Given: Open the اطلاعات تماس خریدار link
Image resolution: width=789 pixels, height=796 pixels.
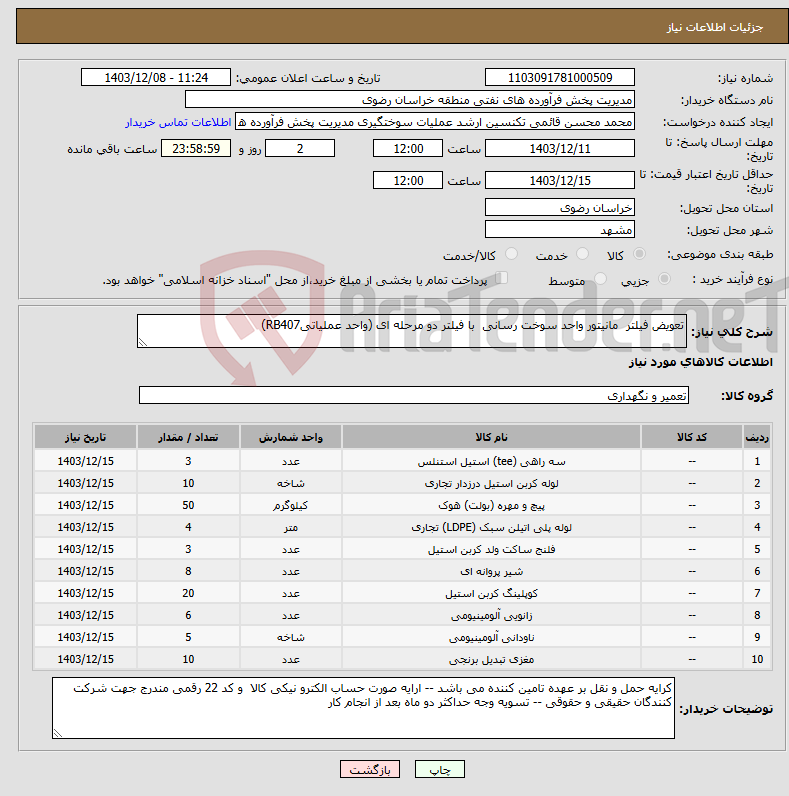Looking at the screenshot, I should point(178,122).
